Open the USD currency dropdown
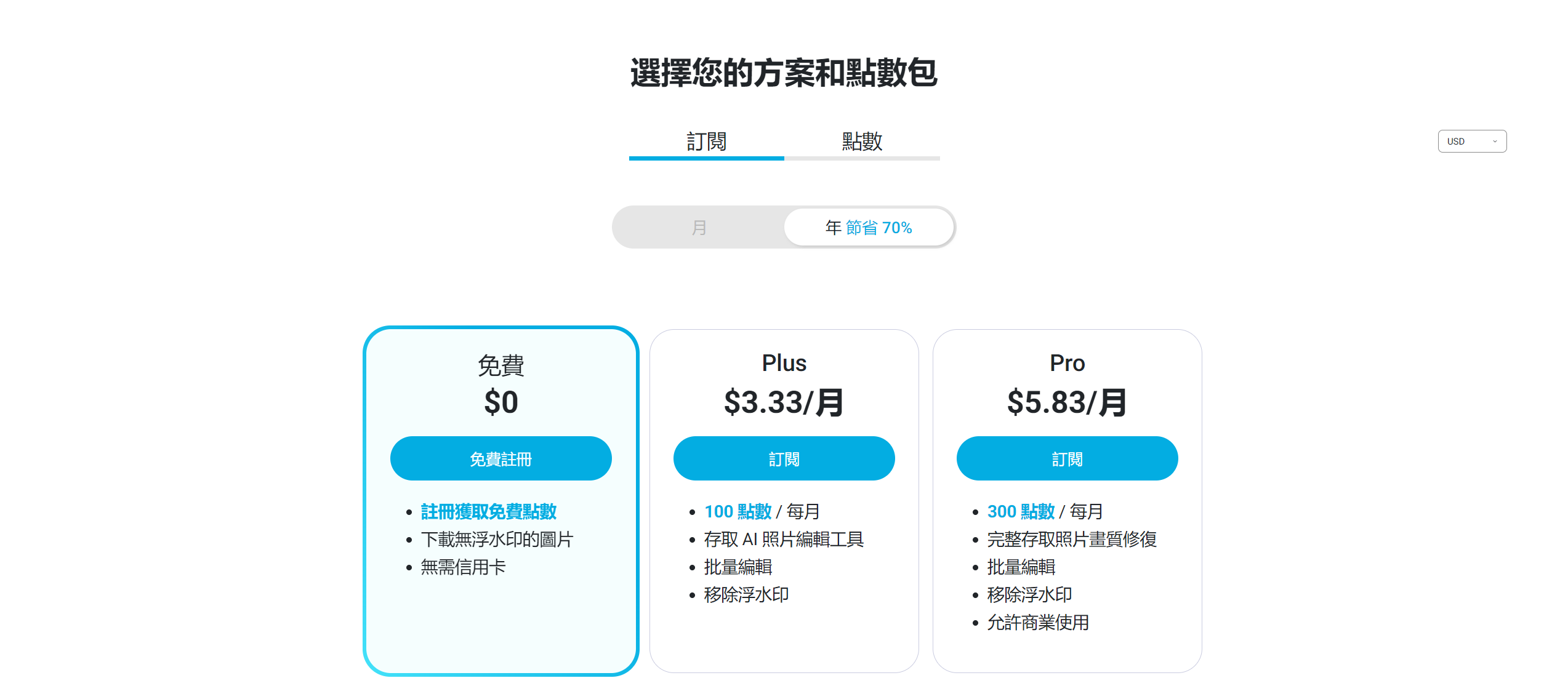This screenshot has width=1568, height=694. 1471,142
